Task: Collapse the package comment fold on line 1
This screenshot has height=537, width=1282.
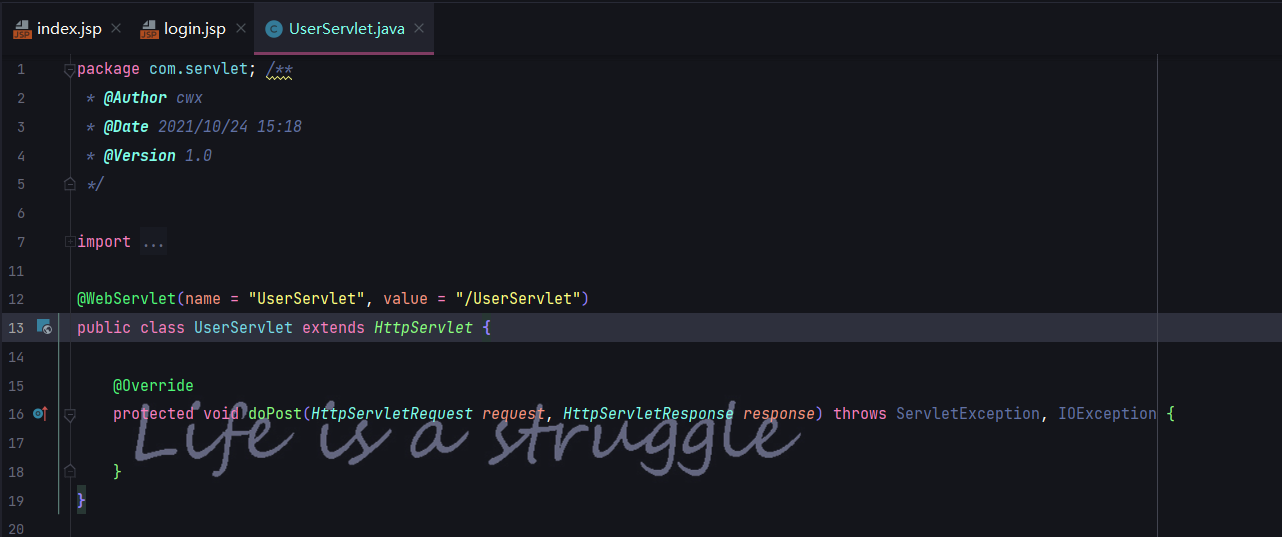Action: pyautogui.click(x=69, y=70)
